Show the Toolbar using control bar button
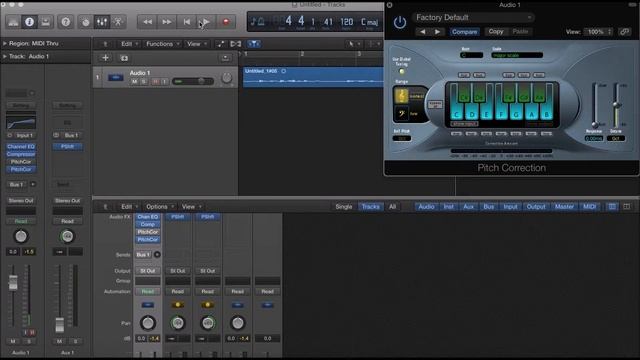The height and width of the screenshot is (360, 640). [x=45, y=22]
